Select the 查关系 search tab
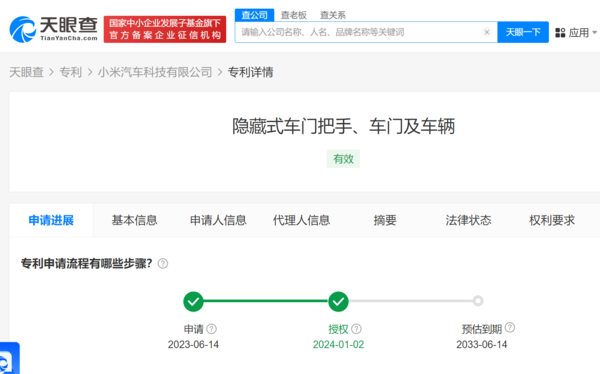The image size is (600, 374). click(x=333, y=15)
